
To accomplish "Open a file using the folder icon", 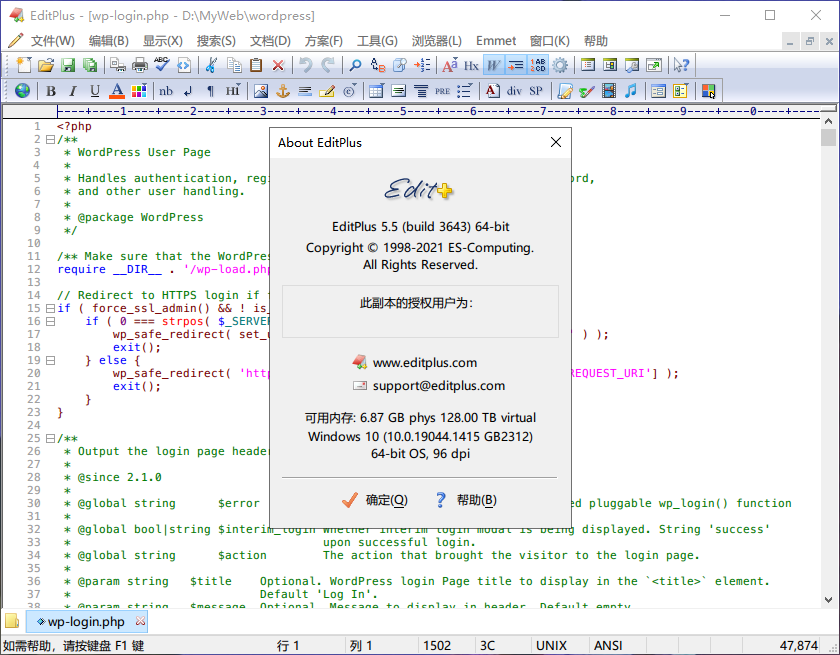I will pyautogui.click(x=46, y=65).
